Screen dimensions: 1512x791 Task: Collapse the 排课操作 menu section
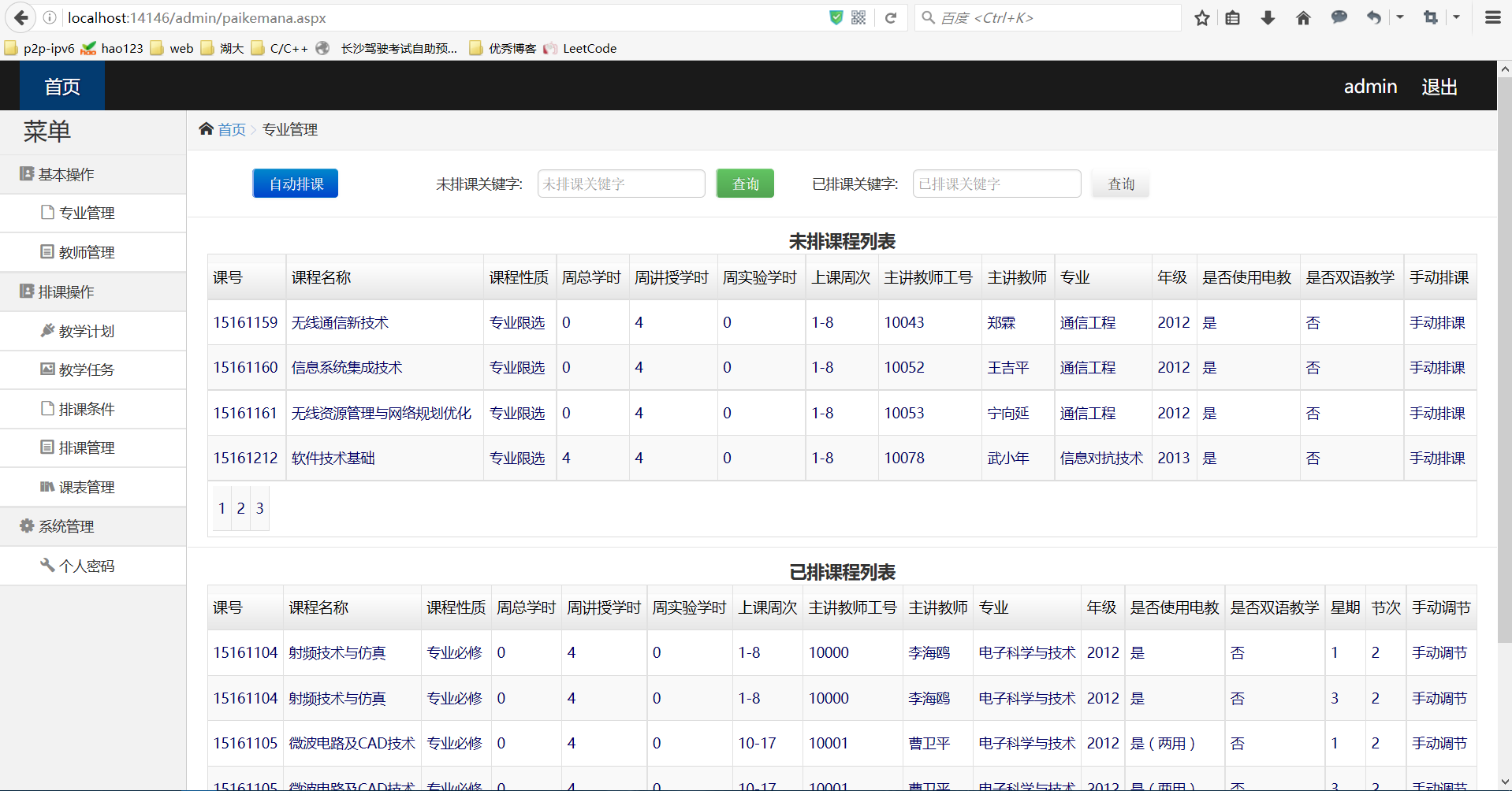(x=93, y=292)
